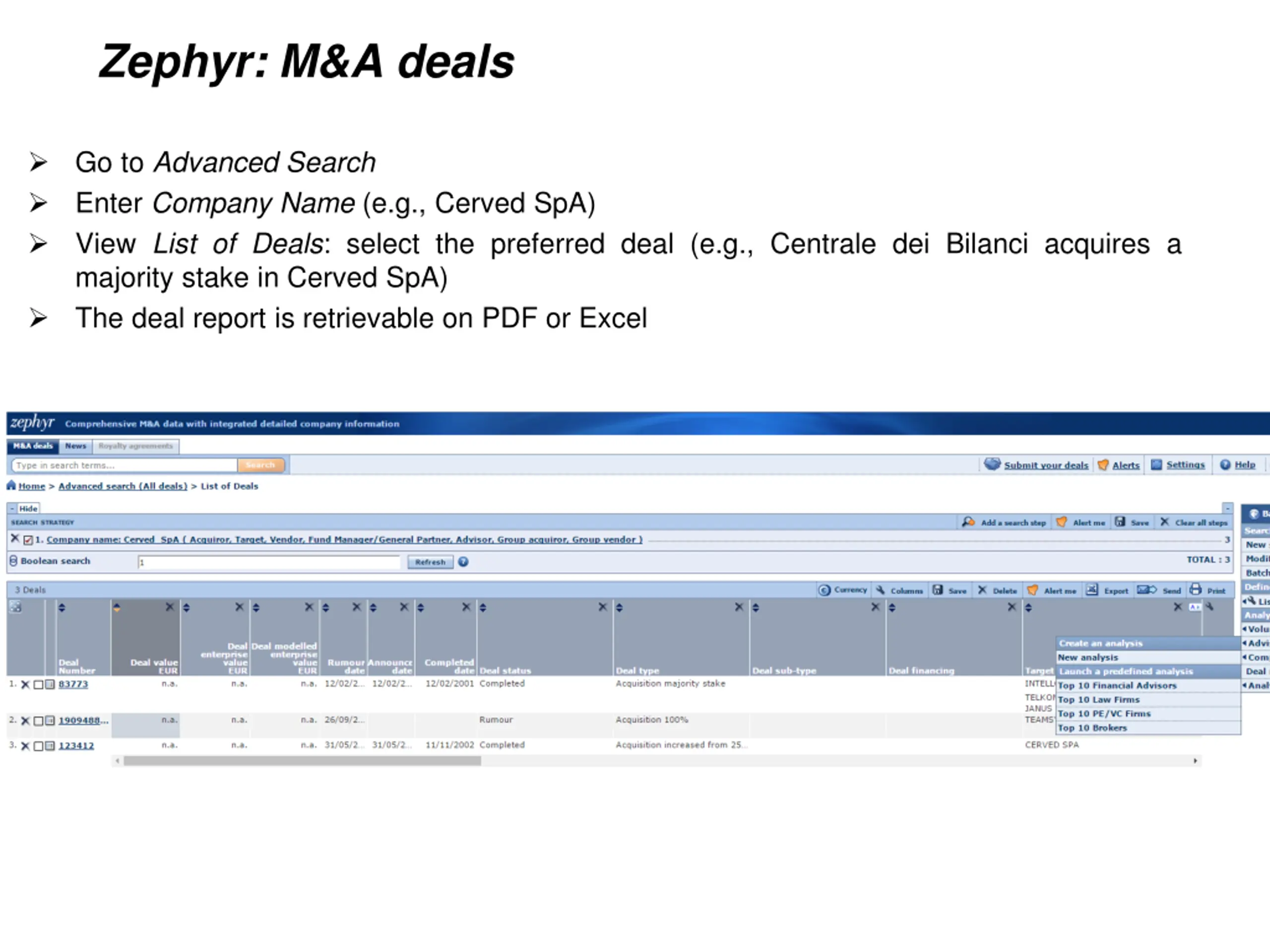Check the box for deal 123412
This screenshot has width=1270, height=952.
pos(38,746)
